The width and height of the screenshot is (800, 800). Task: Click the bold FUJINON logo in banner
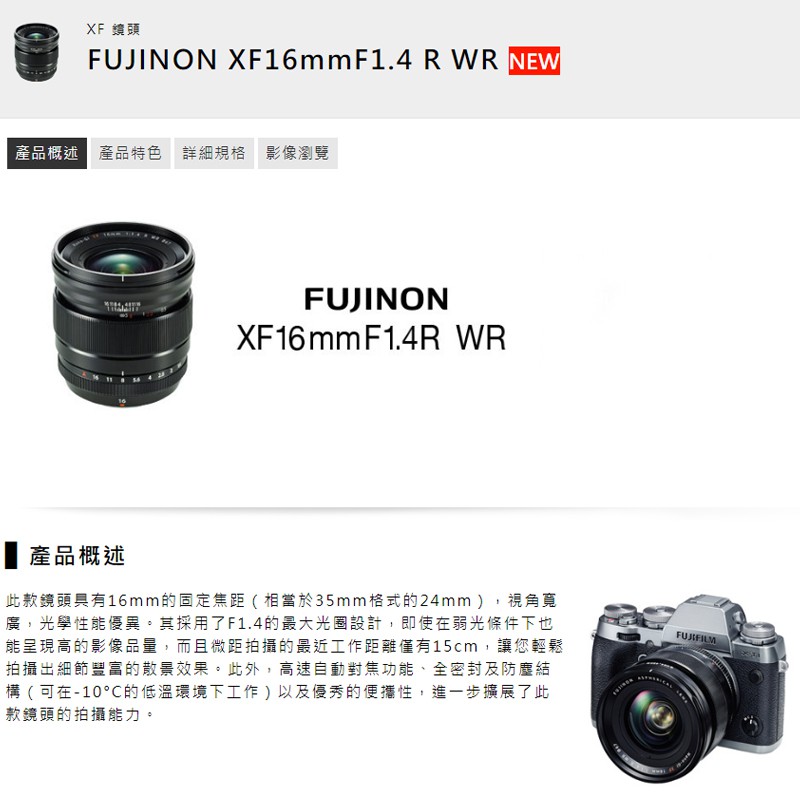tap(376, 299)
